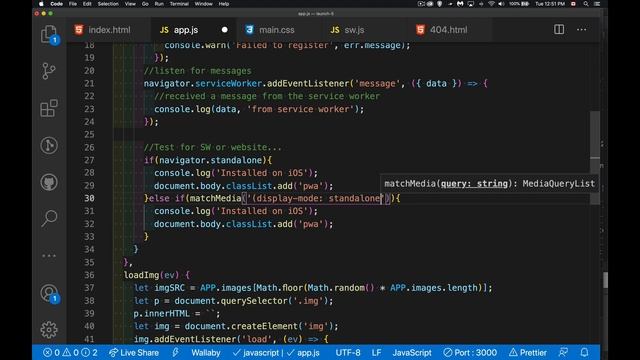
Task: Open the Go menu
Action: point(145,4)
